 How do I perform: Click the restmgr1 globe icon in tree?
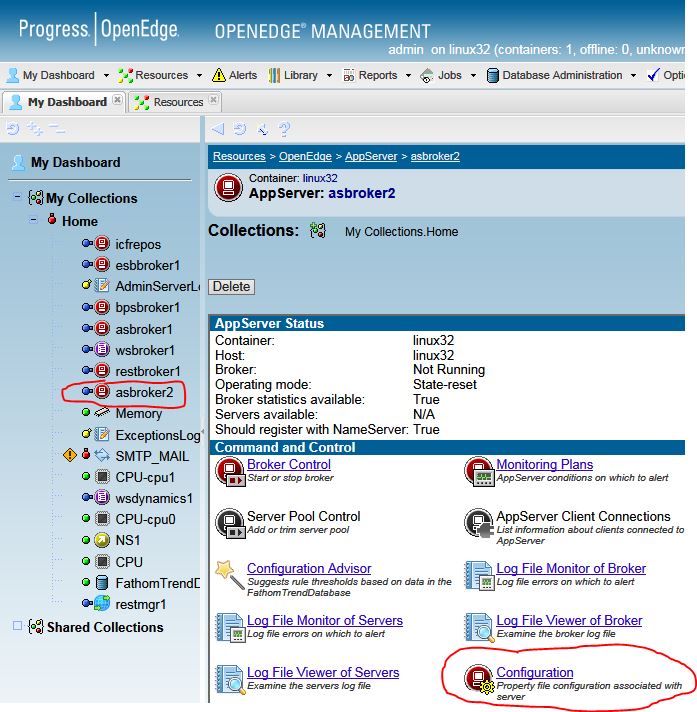click(x=102, y=603)
